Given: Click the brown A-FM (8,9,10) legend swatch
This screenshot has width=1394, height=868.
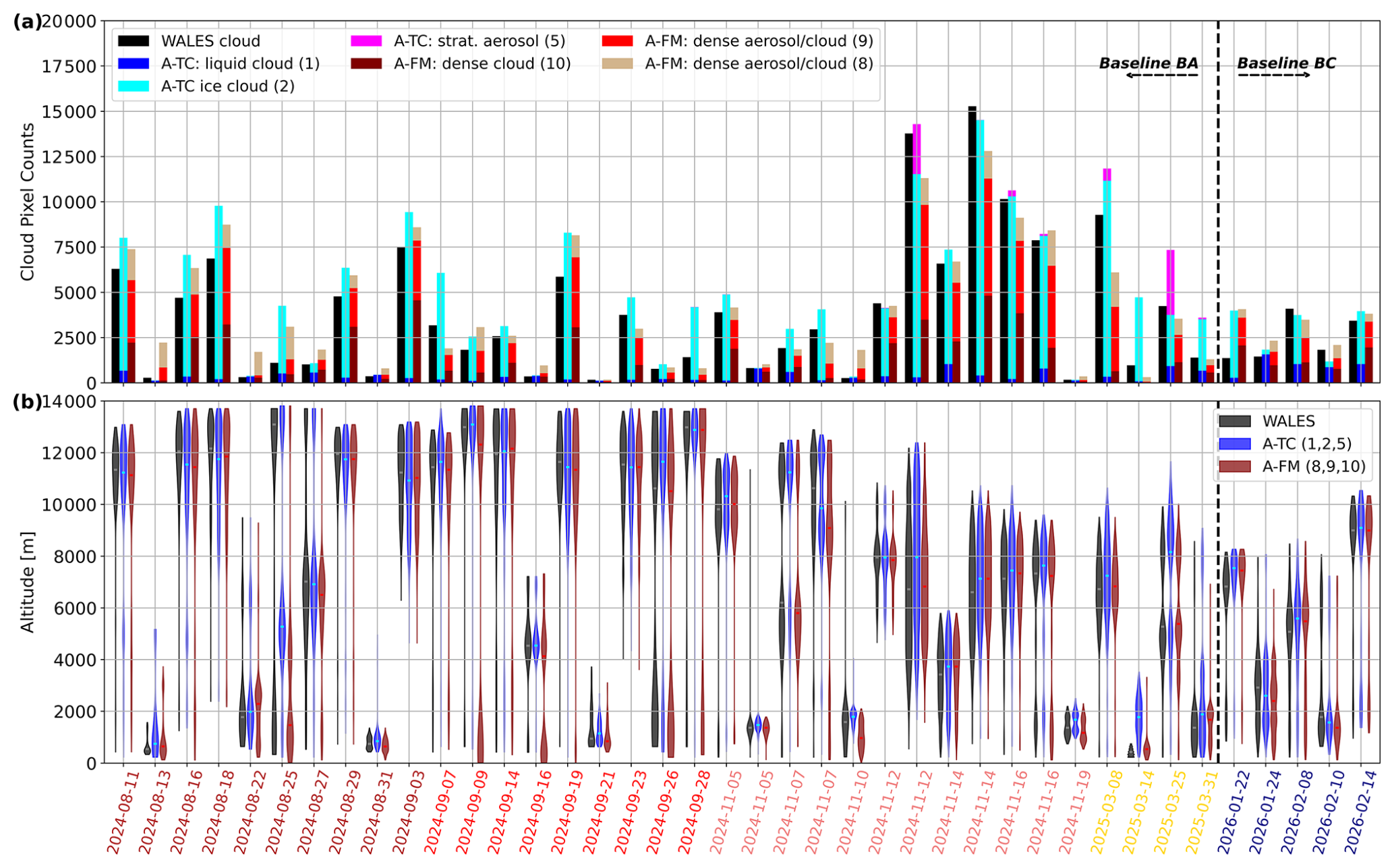Looking at the screenshot, I should click(1235, 466).
